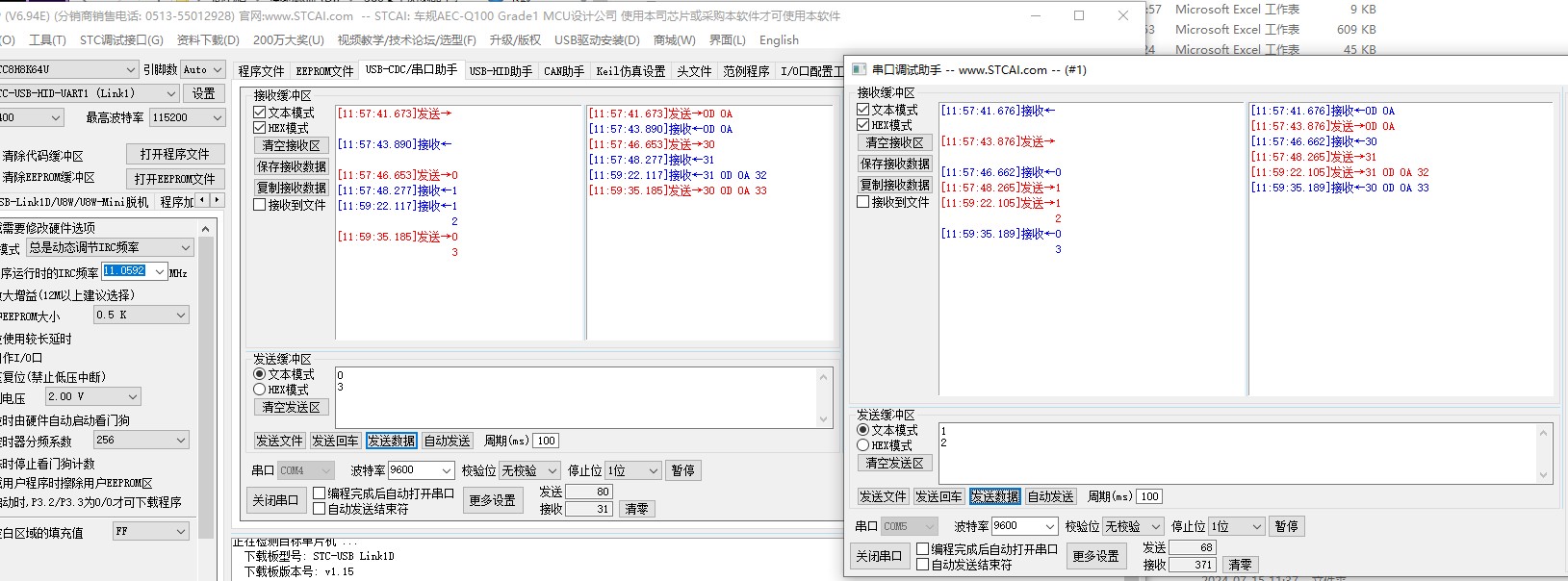Open the STC调试接口(G) menu
Image resolution: width=1568 pixels, height=581 pixels.
tap(121, 39)
